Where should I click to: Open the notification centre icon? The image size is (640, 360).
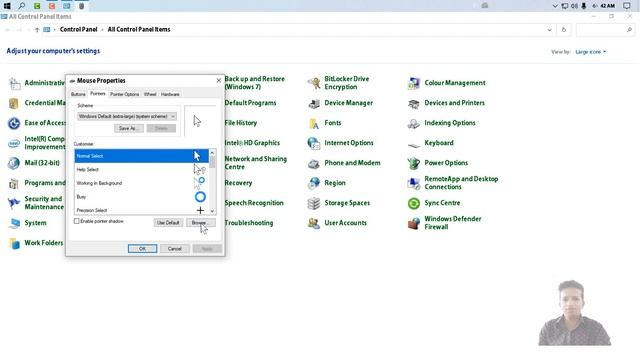point(627,6)
